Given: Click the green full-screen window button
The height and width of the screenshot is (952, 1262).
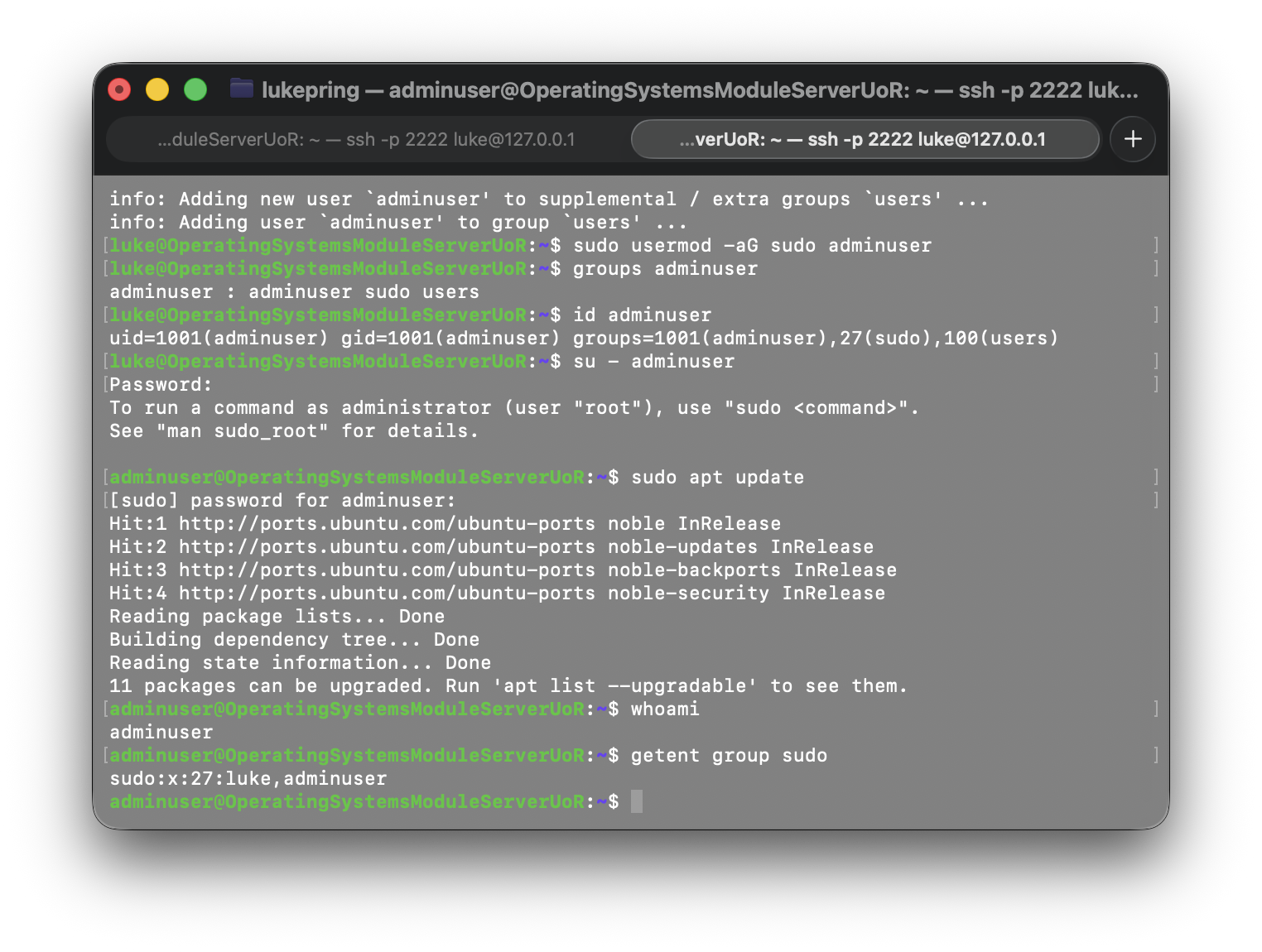Looking at the screenshot, I should point(195,89).
